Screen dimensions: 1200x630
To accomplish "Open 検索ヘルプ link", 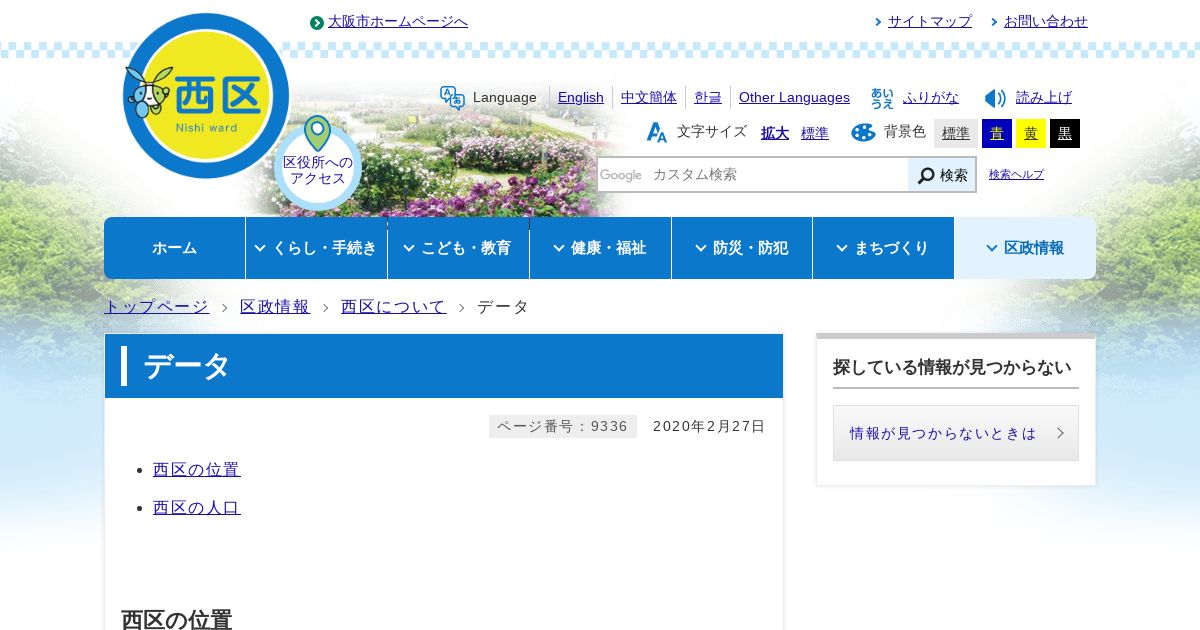I will (1016, 175).
